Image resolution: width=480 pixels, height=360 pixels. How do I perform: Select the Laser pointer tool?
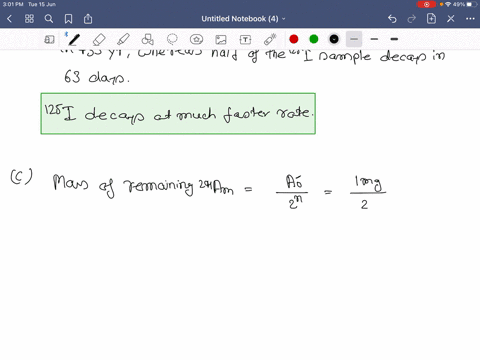point(270,39)
